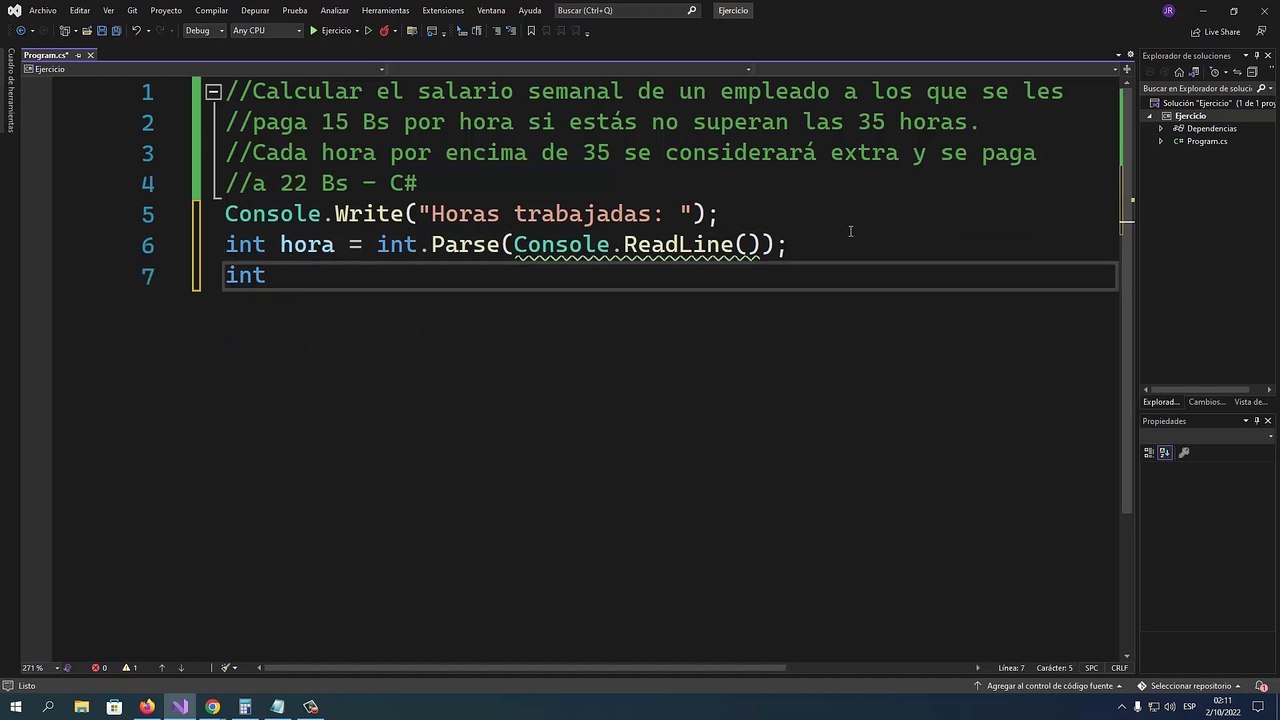Switch to the Cambios tab
1280x720 pixels.
[x=1207, y=402]
